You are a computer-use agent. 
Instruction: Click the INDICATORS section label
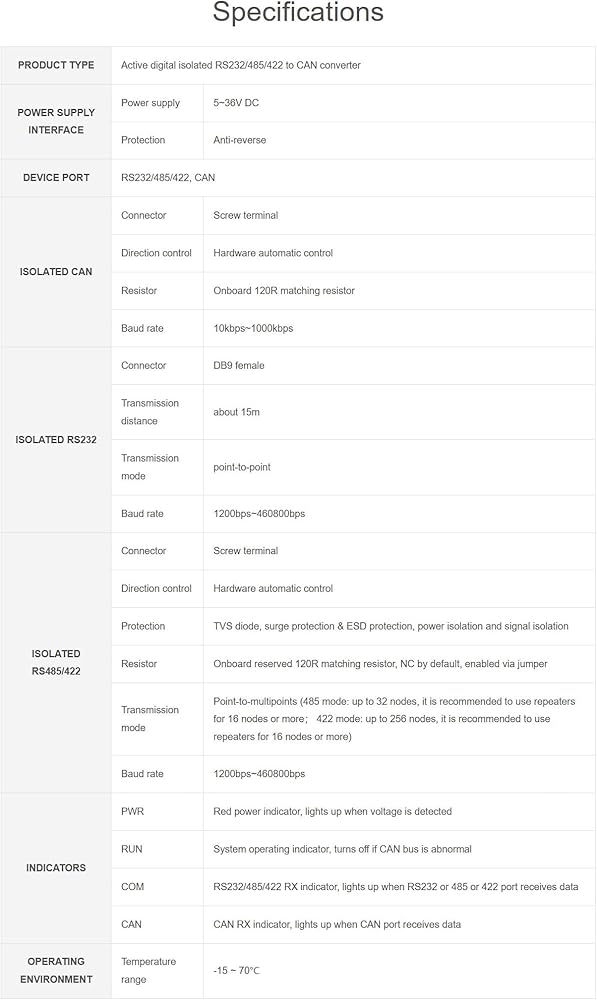56,868
